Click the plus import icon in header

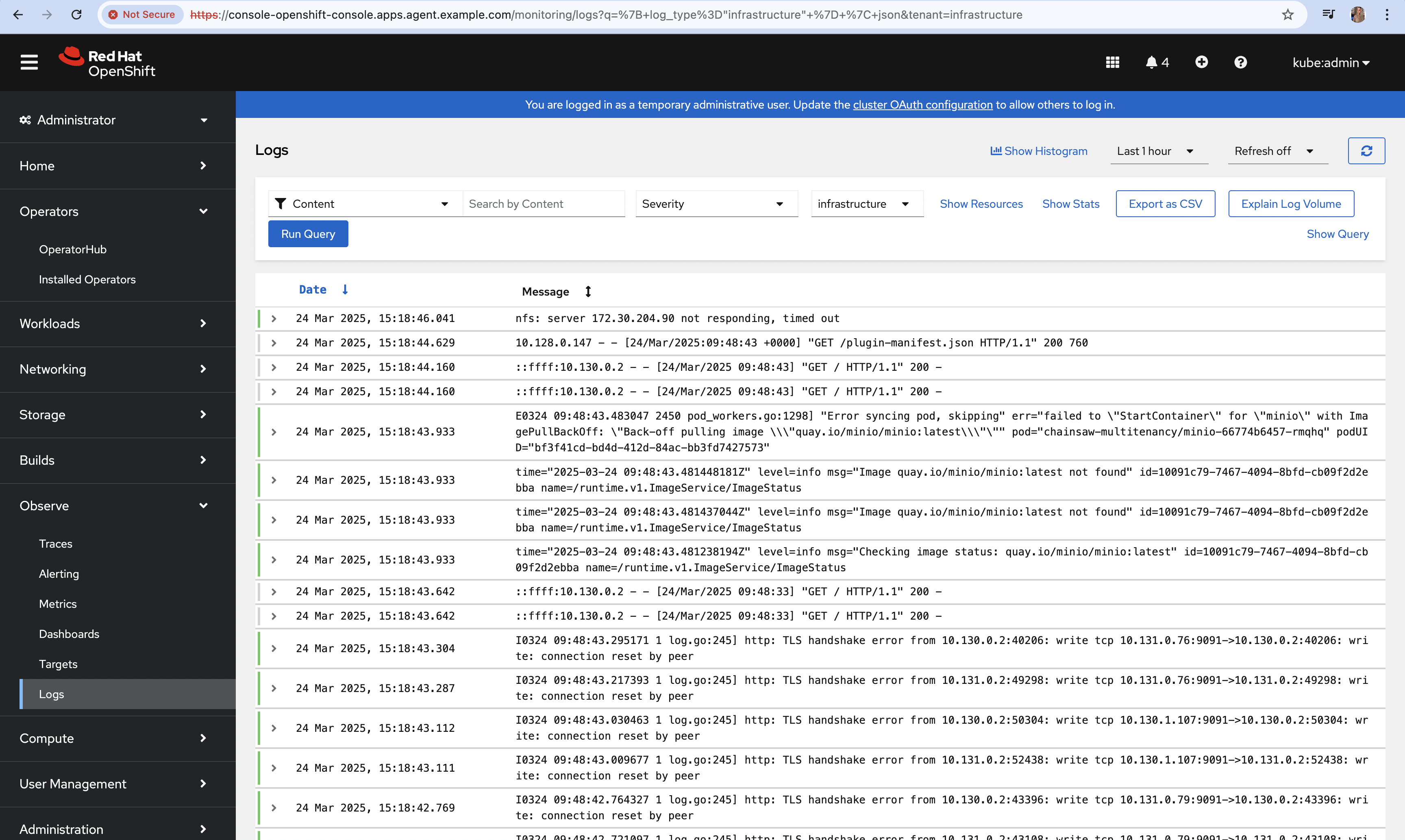click(1201, 62)
